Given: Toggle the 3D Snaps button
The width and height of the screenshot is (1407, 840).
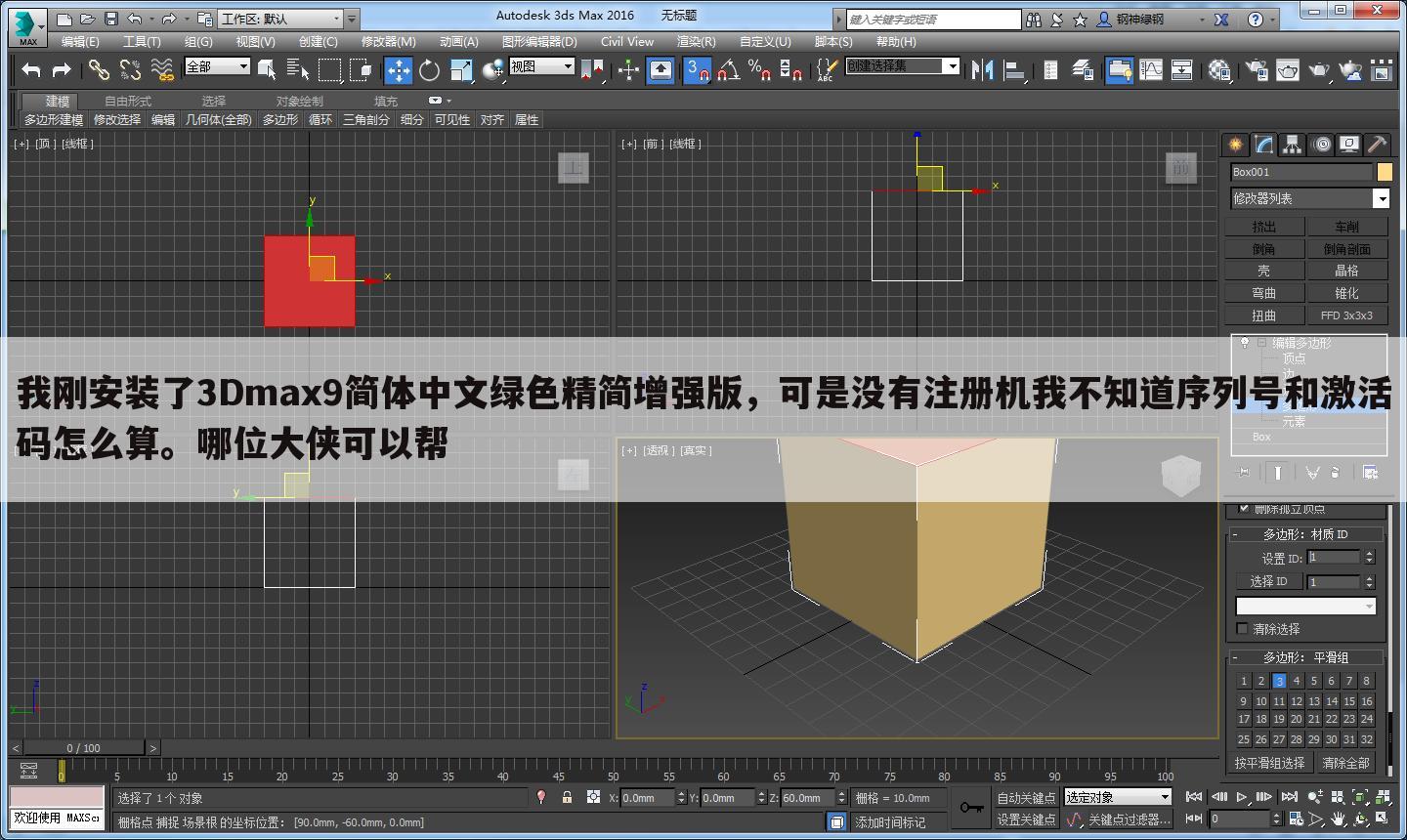Looking at the screenshot, I should [697, 69].
